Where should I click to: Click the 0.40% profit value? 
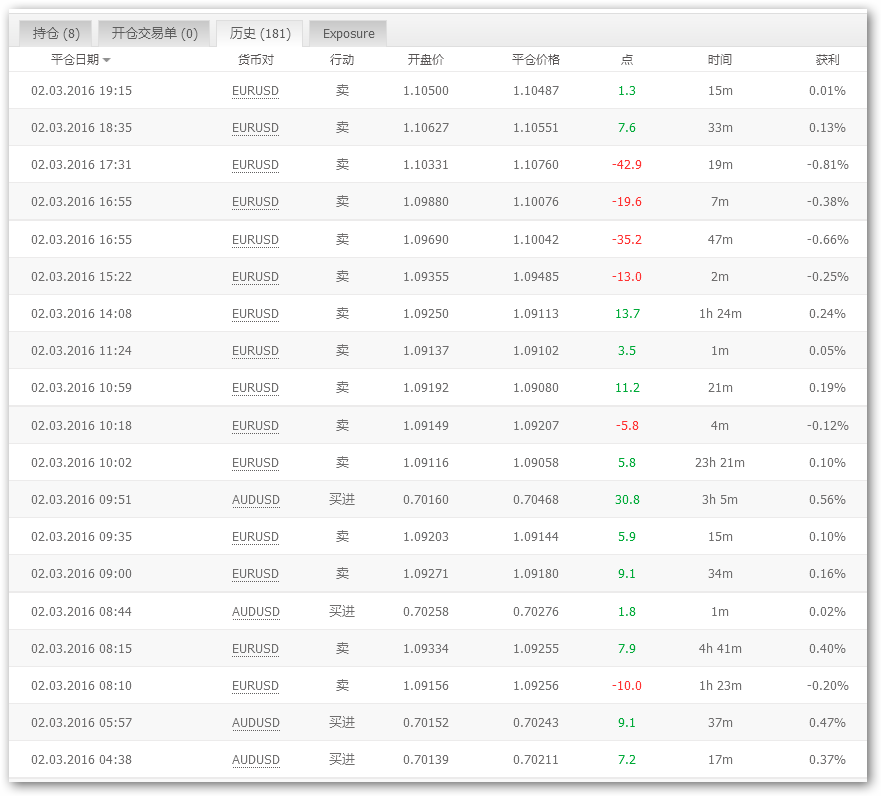pos(827,649)
